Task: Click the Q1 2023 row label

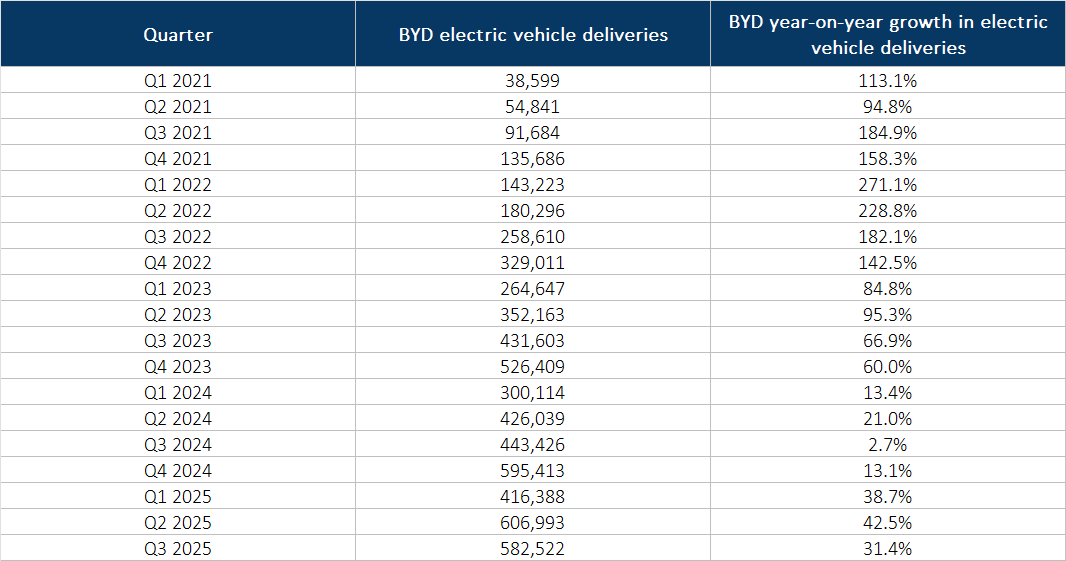Action: tap(178, 288)
